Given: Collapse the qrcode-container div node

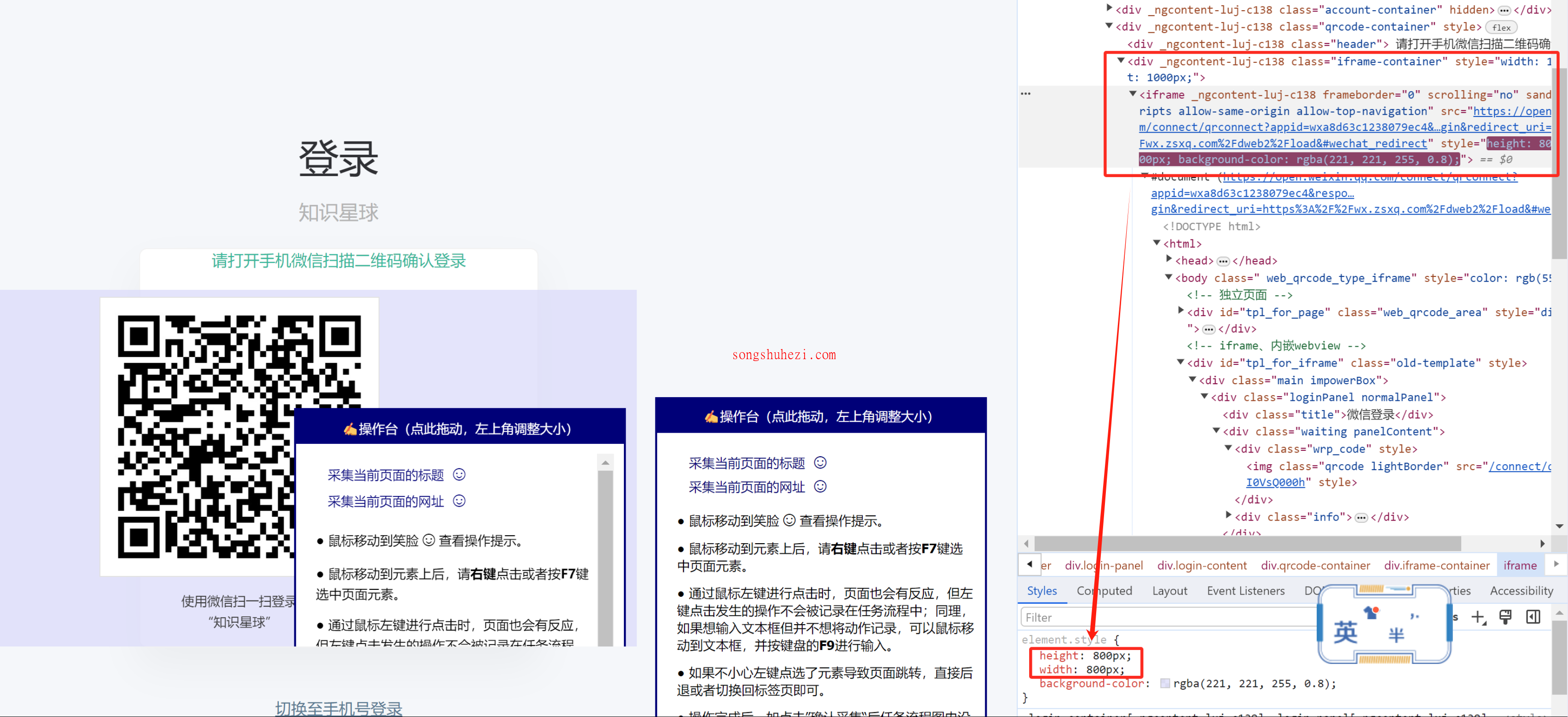Looking at the screenshot, I should coord(1109,25).
